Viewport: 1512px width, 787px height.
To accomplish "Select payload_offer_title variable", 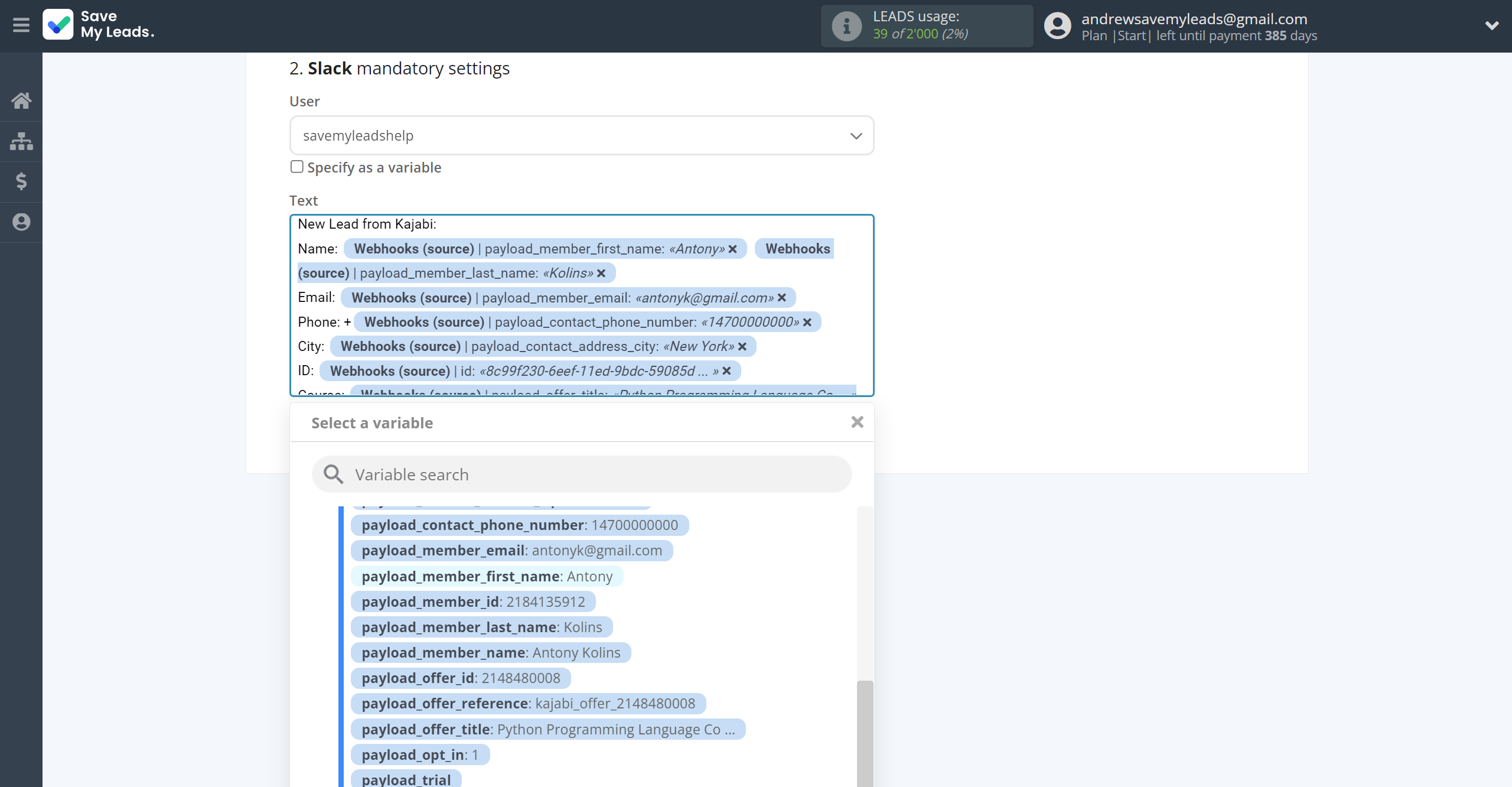I will (x=548, y=730).
